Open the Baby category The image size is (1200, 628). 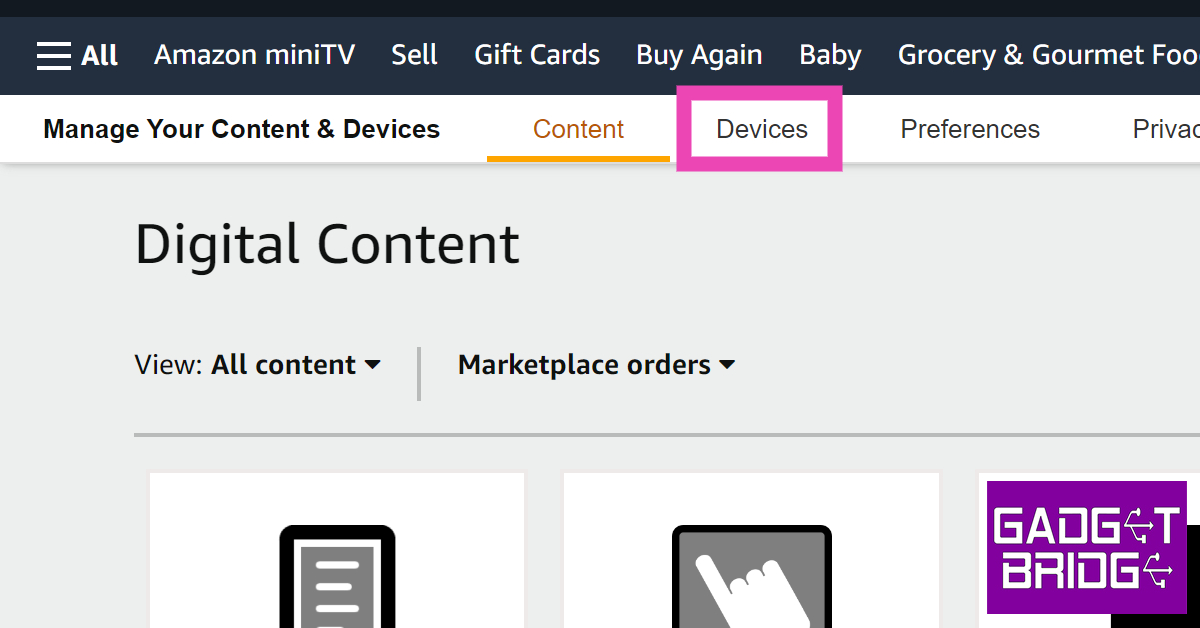coord(830,55)
